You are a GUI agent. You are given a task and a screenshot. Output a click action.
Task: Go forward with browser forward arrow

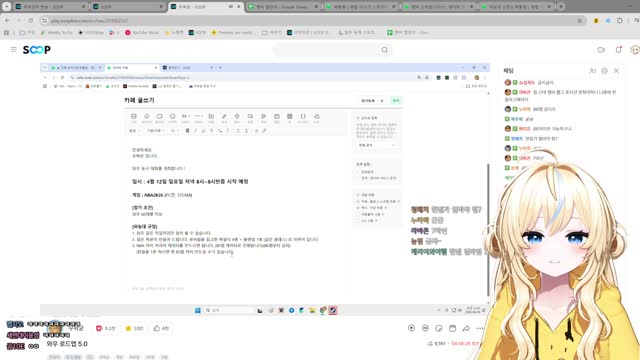click(x=19, y=20)
